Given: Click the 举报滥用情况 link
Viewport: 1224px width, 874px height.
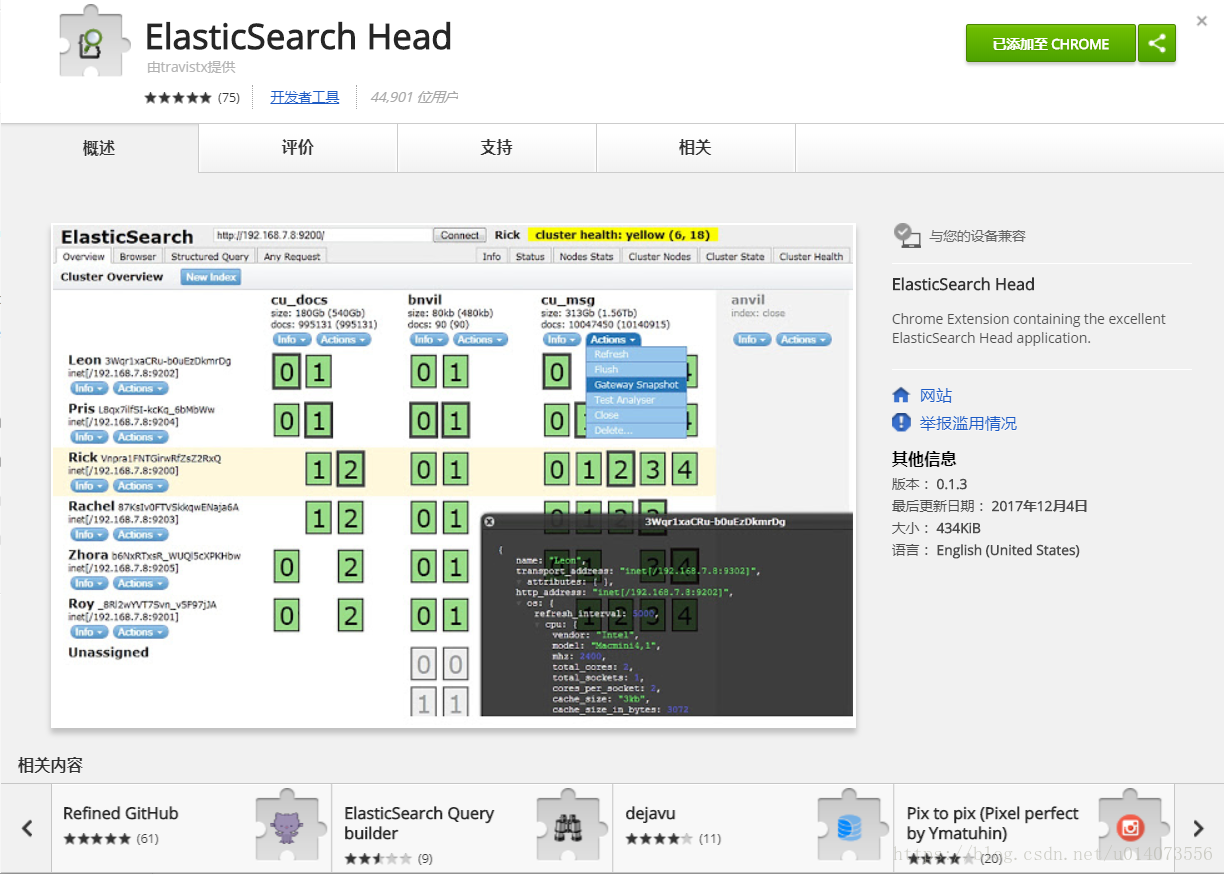Looking at the screenshot, I should 968,423.
